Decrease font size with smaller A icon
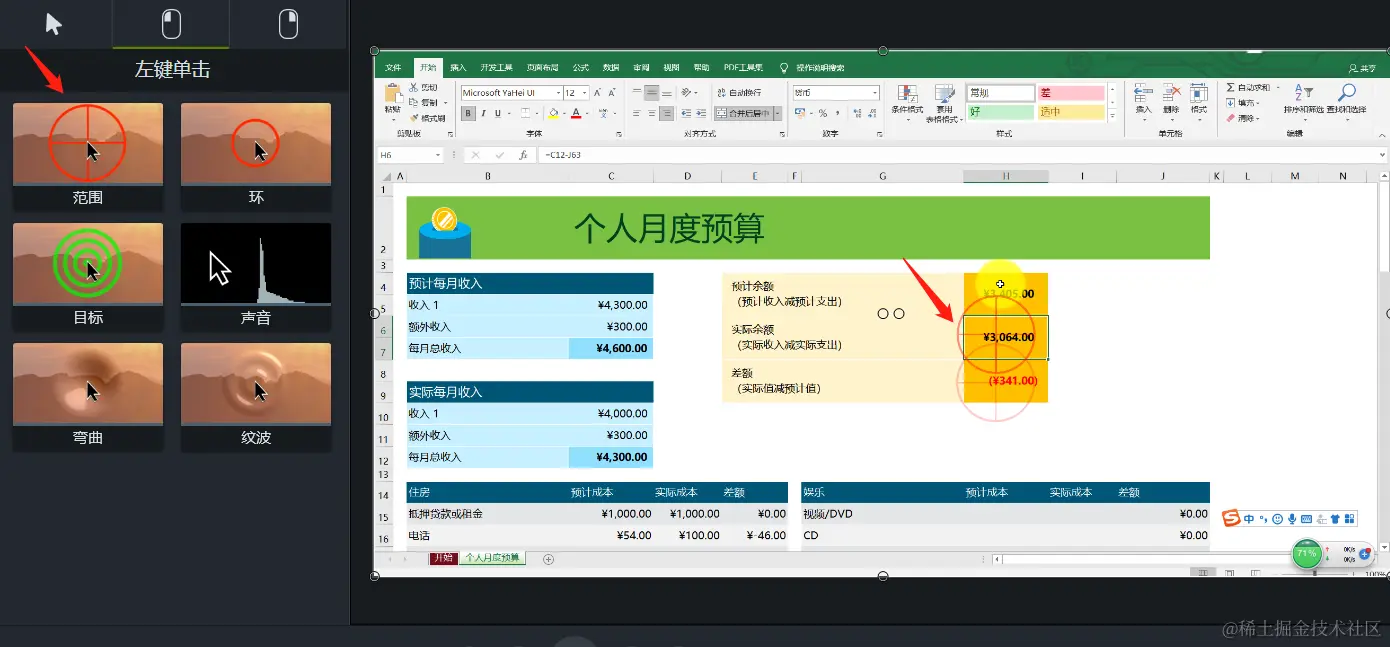Image resolution: width=1390 pixels, height=647 pixels. 612,93
